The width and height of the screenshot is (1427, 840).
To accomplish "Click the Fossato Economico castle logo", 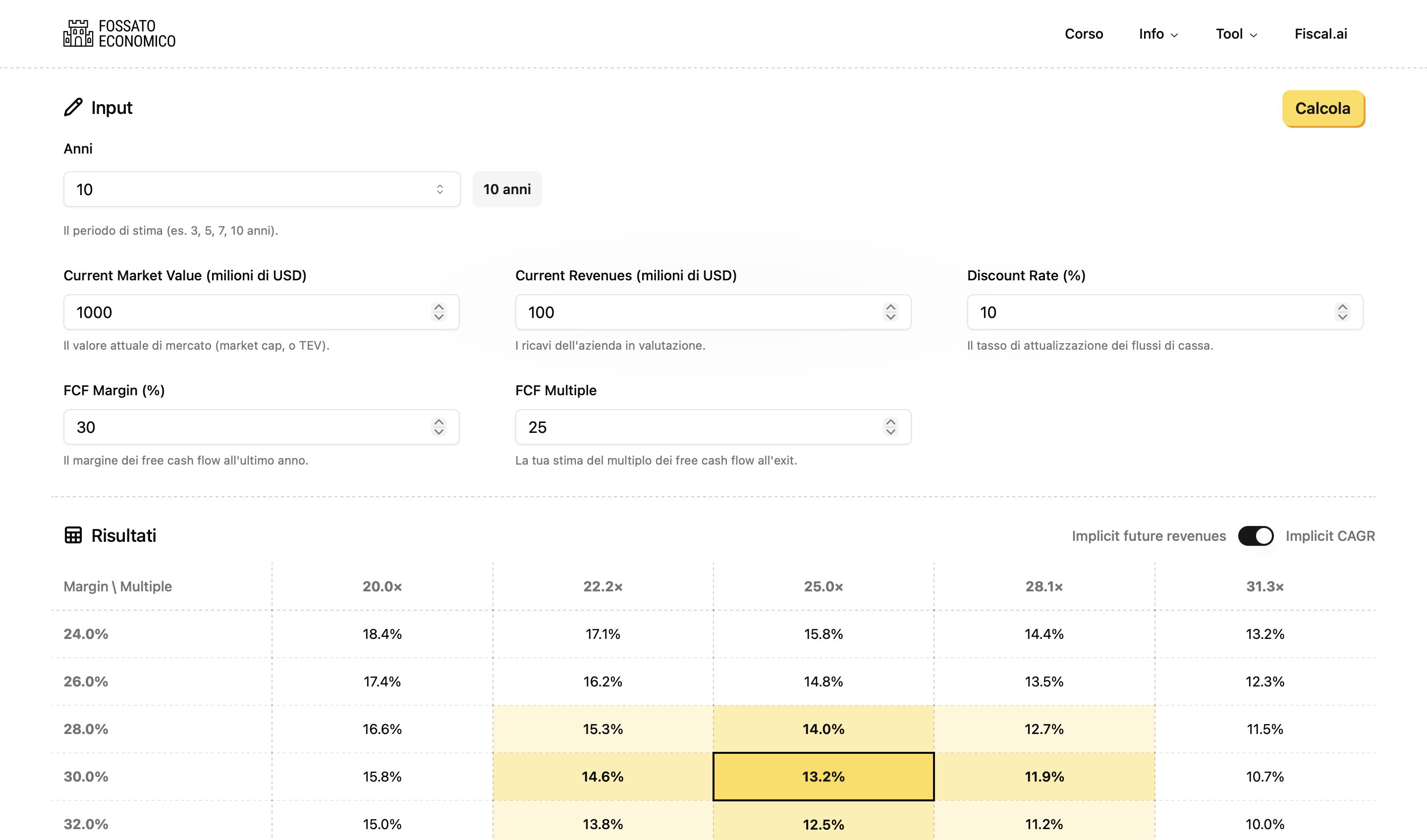I will 78,33.
